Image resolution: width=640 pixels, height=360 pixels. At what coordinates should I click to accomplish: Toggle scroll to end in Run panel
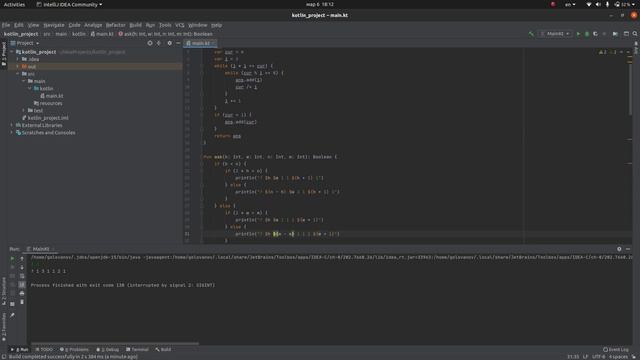tap(22, 284)
